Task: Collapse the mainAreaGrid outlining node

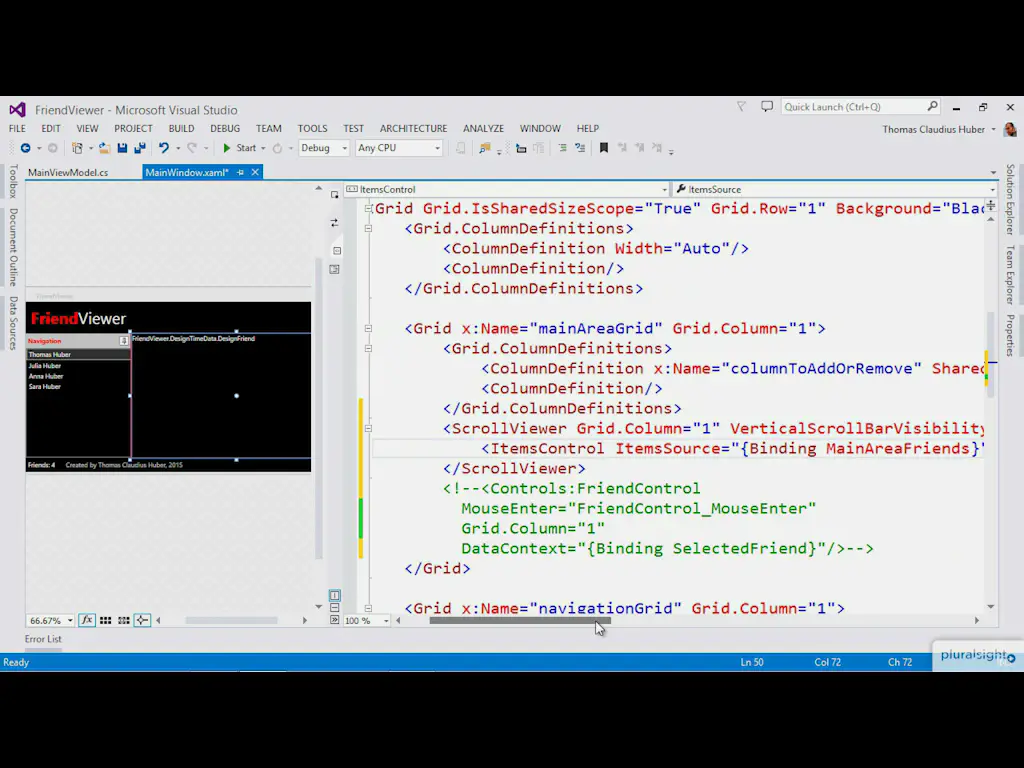Action: tap(368, 328)
